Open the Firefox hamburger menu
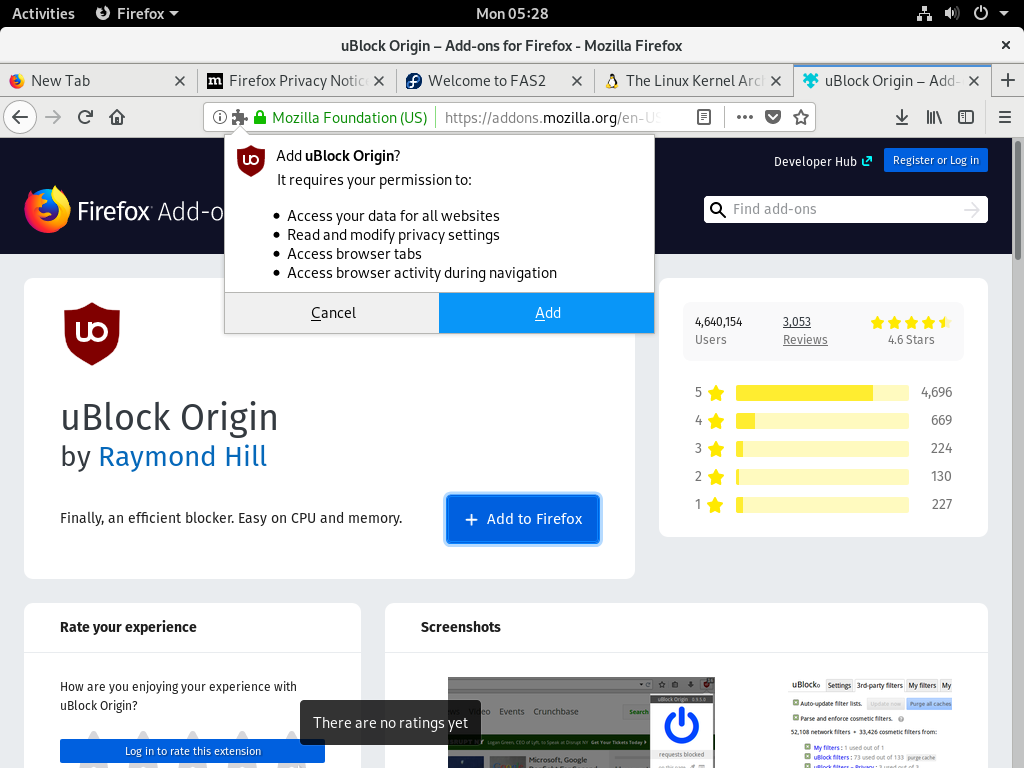 point(1005,118)
